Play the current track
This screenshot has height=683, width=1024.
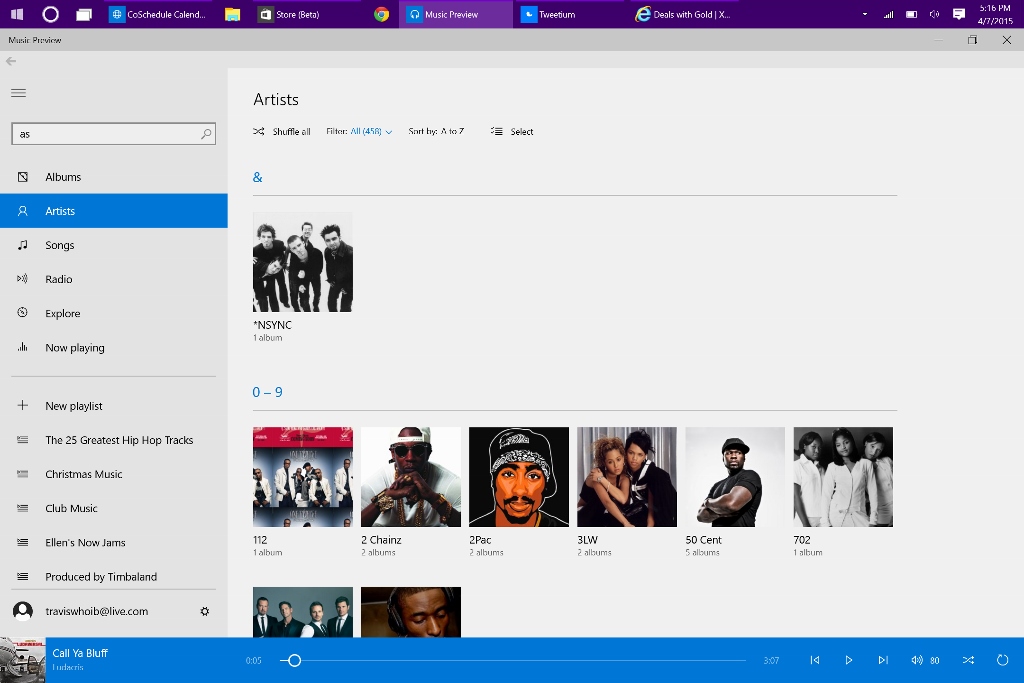point(848,660)
